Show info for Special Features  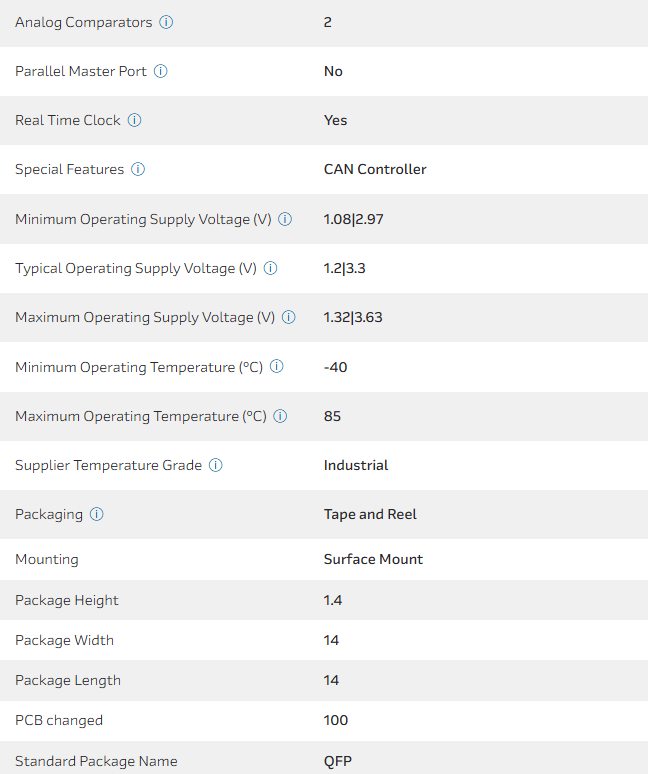click(138, 169)
